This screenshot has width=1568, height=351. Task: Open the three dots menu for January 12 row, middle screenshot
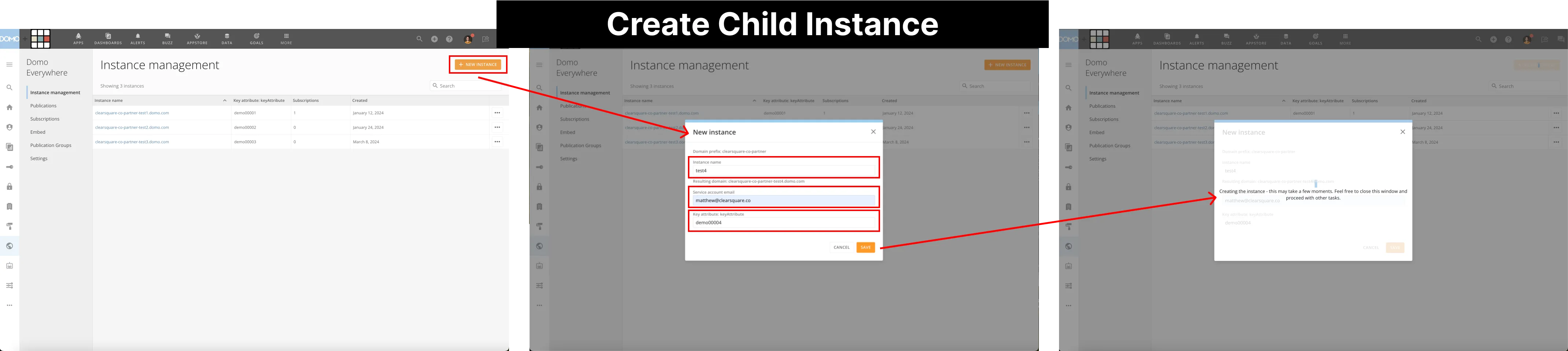[1027, 112]
